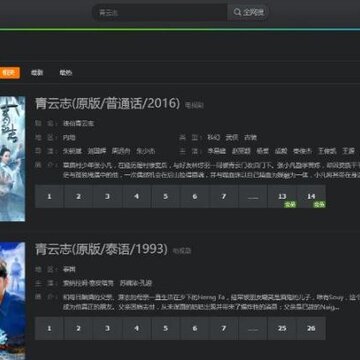
Task: Expand hidden episodes of 青云志 1993
Action: click(x=253, y=328)
